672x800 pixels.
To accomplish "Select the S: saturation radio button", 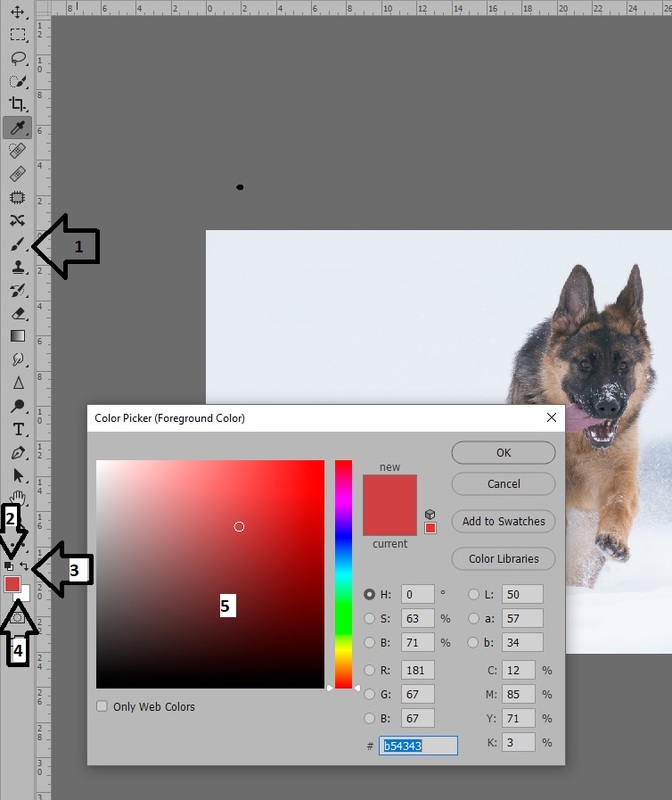I will (371, 619).
